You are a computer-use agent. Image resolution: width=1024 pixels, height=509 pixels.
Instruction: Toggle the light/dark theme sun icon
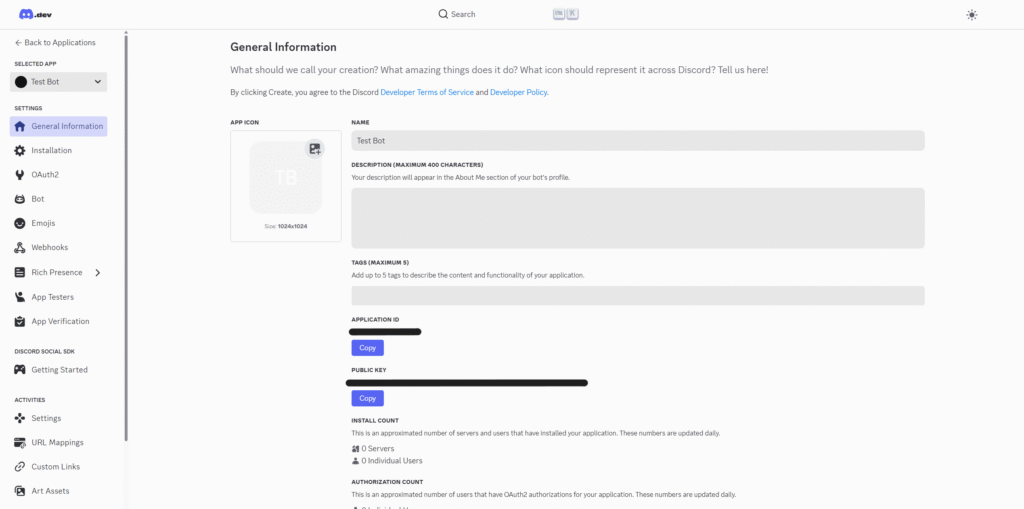[x=971, y=14]
